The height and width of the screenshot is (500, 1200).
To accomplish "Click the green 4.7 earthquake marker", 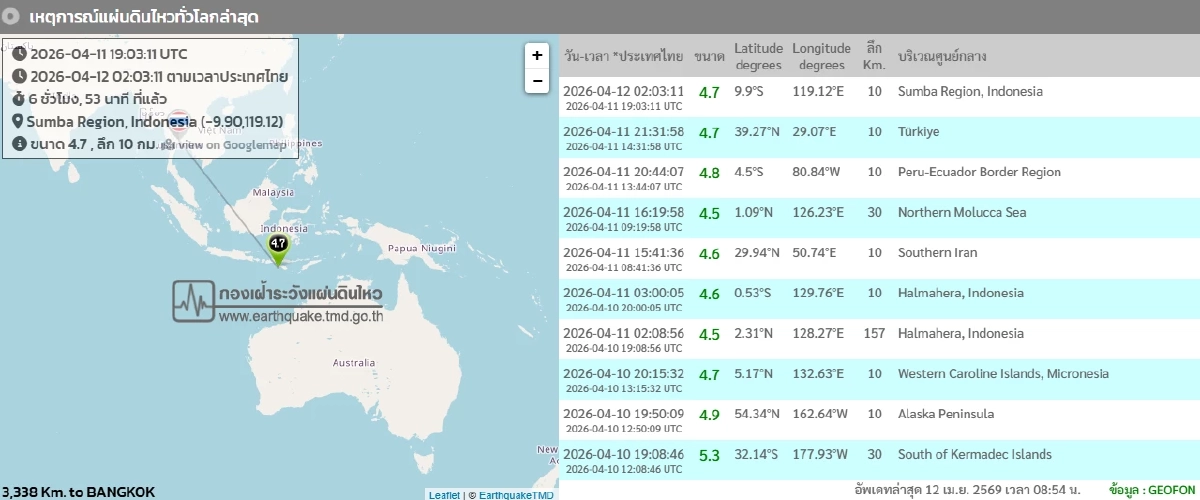I will (x=277, y=244).
